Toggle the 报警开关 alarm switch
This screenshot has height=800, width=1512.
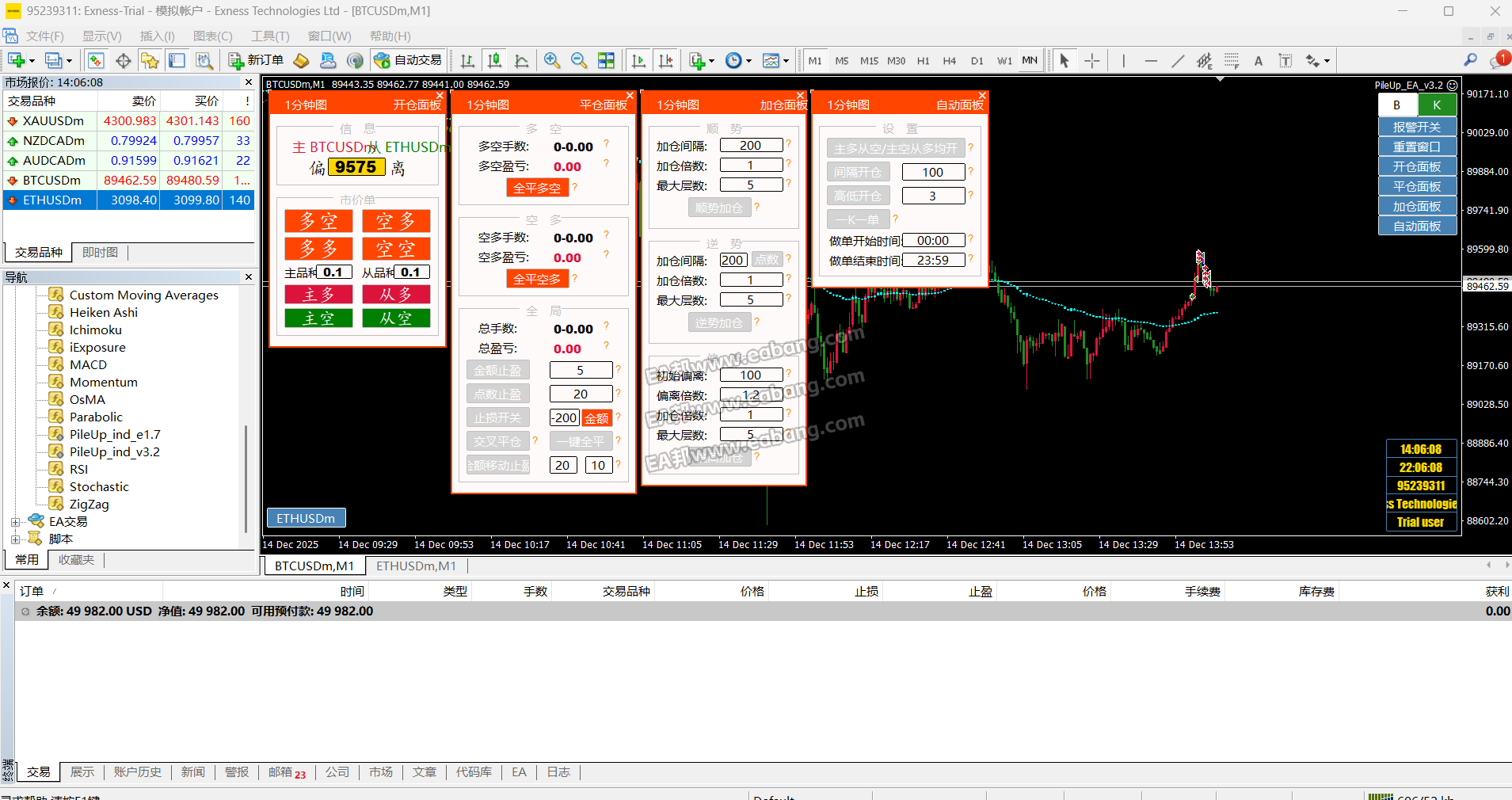point(1417,127)
